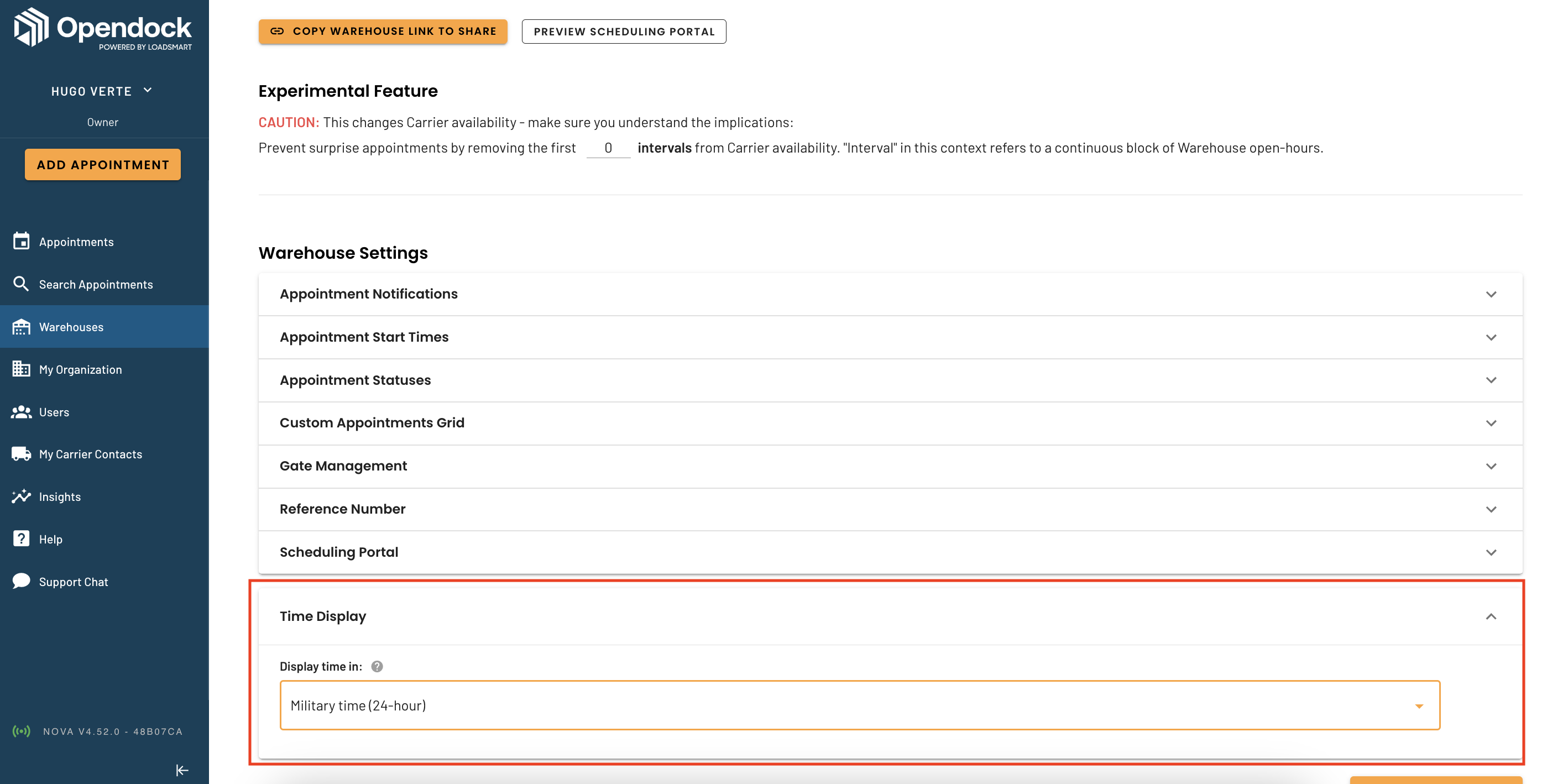The height and width of the screenshot is (784, 1568).
Task: Click the Opendock logo
Action: tap(103, 28)
